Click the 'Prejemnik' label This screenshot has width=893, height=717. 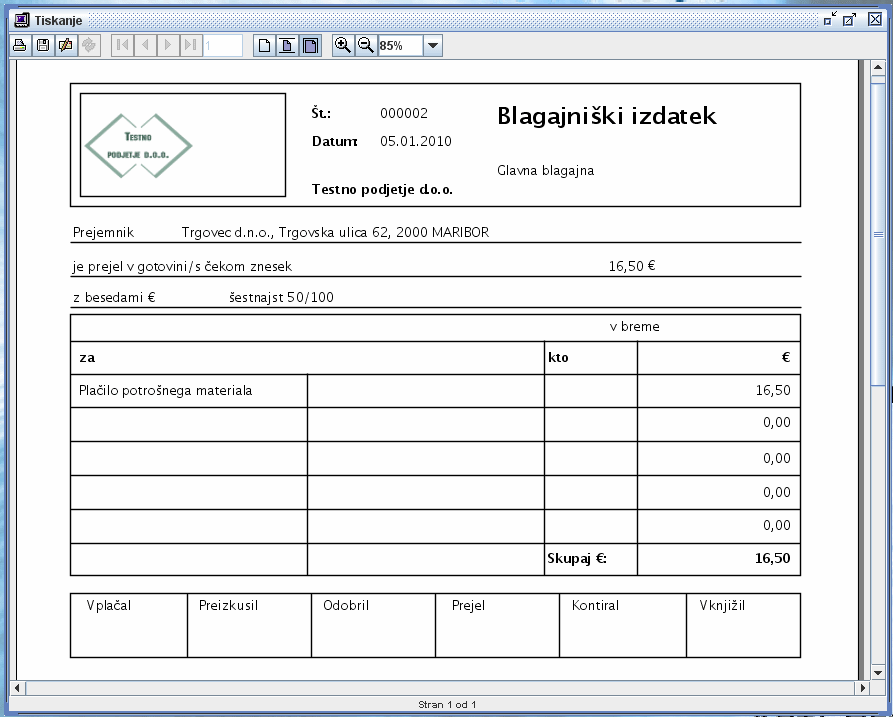[x=103, y=232]
